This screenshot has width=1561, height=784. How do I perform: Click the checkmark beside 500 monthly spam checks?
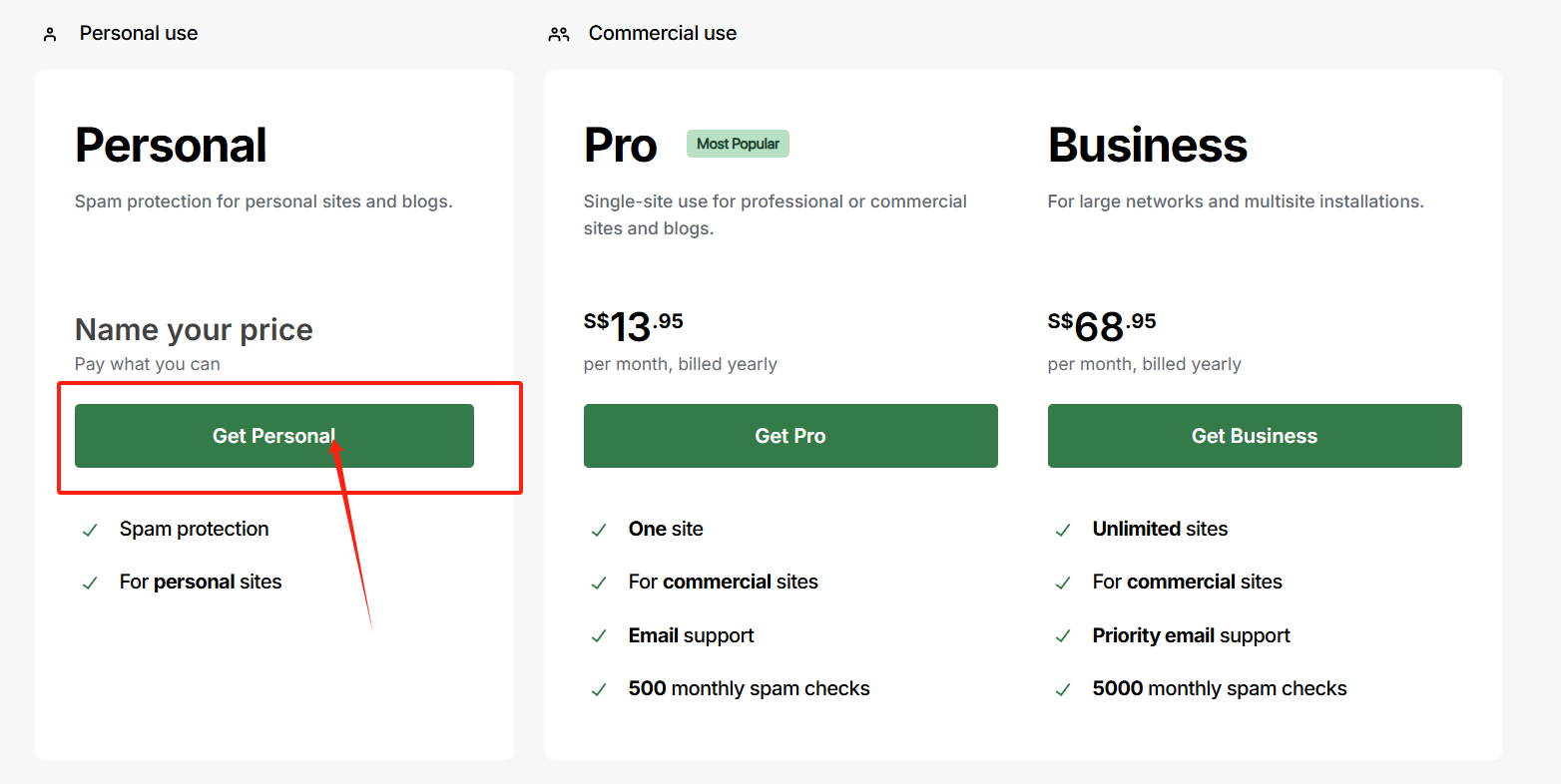click(599, 690)
